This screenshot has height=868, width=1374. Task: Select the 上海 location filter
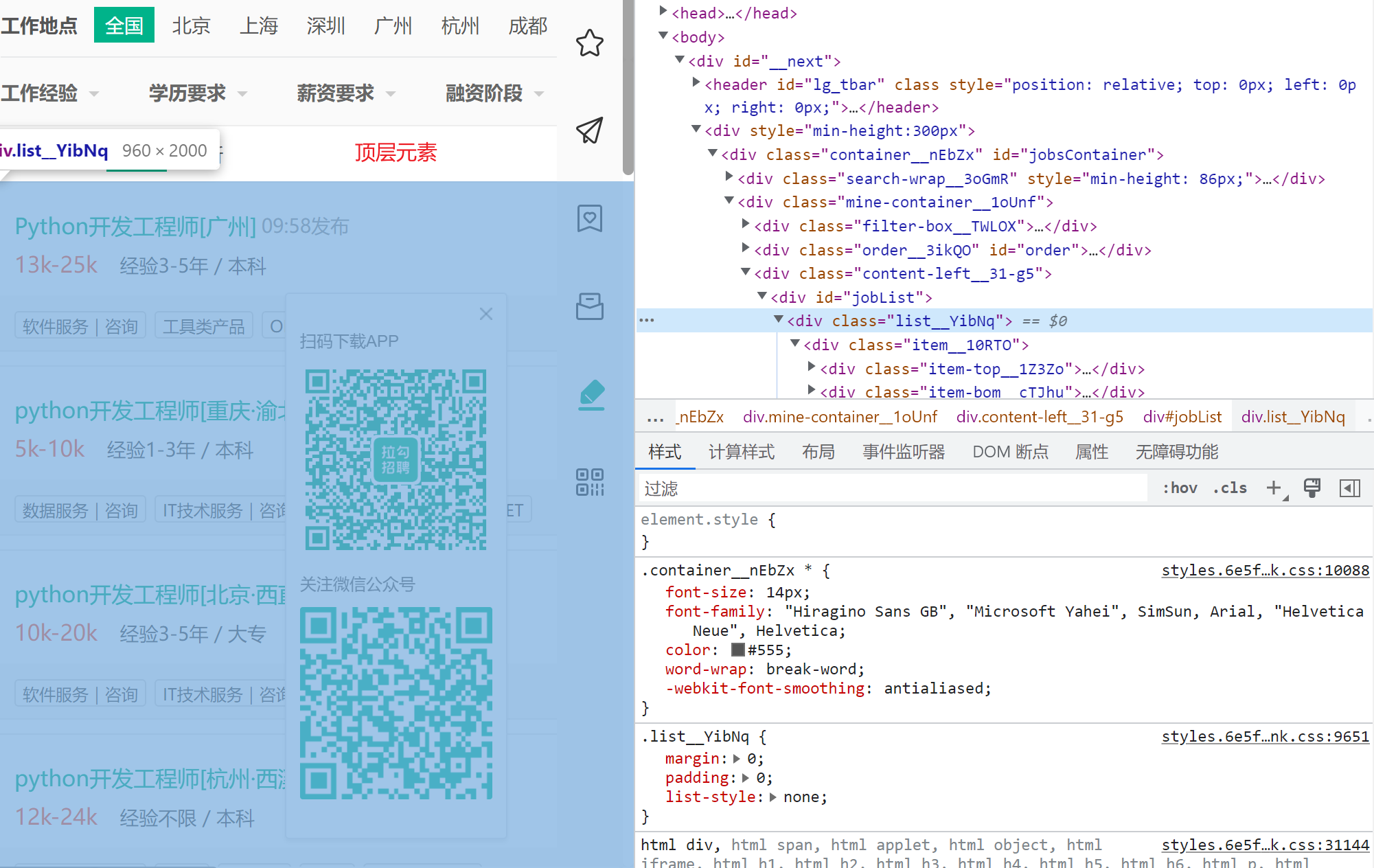click(x=258, y=25)
